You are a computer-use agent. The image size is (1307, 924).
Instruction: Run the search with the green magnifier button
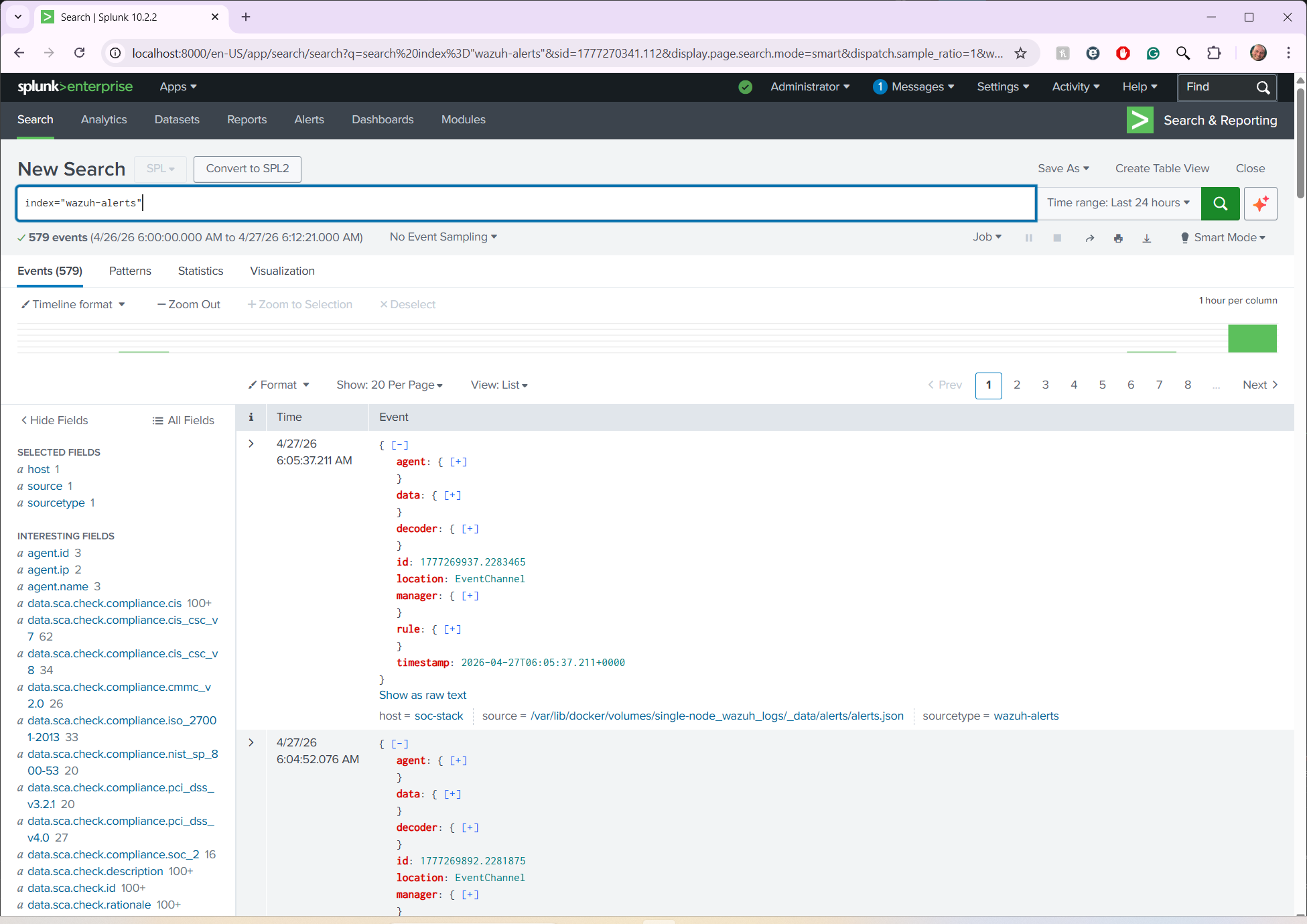tap(1220, 203)
